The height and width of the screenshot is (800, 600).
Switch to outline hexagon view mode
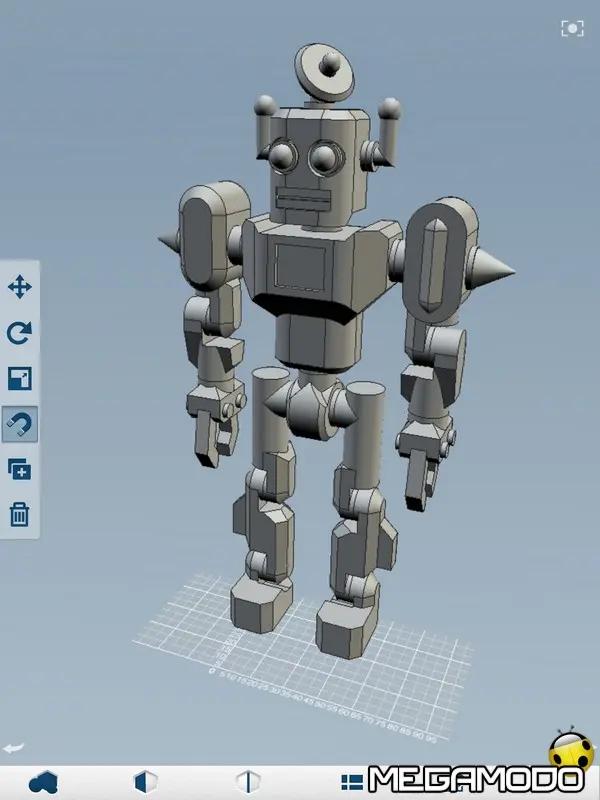coord(248,782)
